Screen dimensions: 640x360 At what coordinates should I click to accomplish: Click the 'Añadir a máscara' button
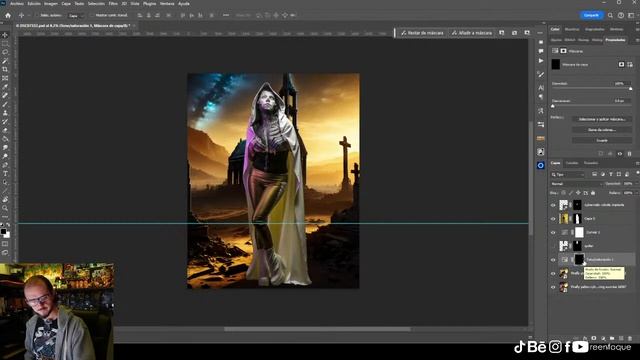click(472, 33)
